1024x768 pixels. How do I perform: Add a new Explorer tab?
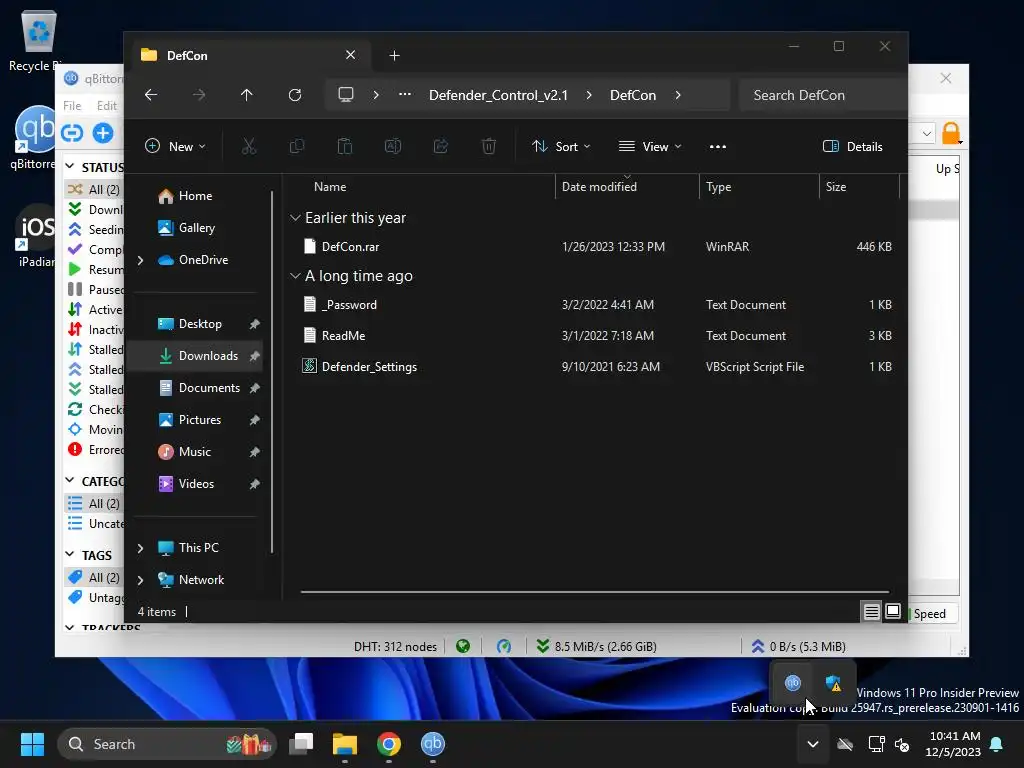(x=394, y=56)
